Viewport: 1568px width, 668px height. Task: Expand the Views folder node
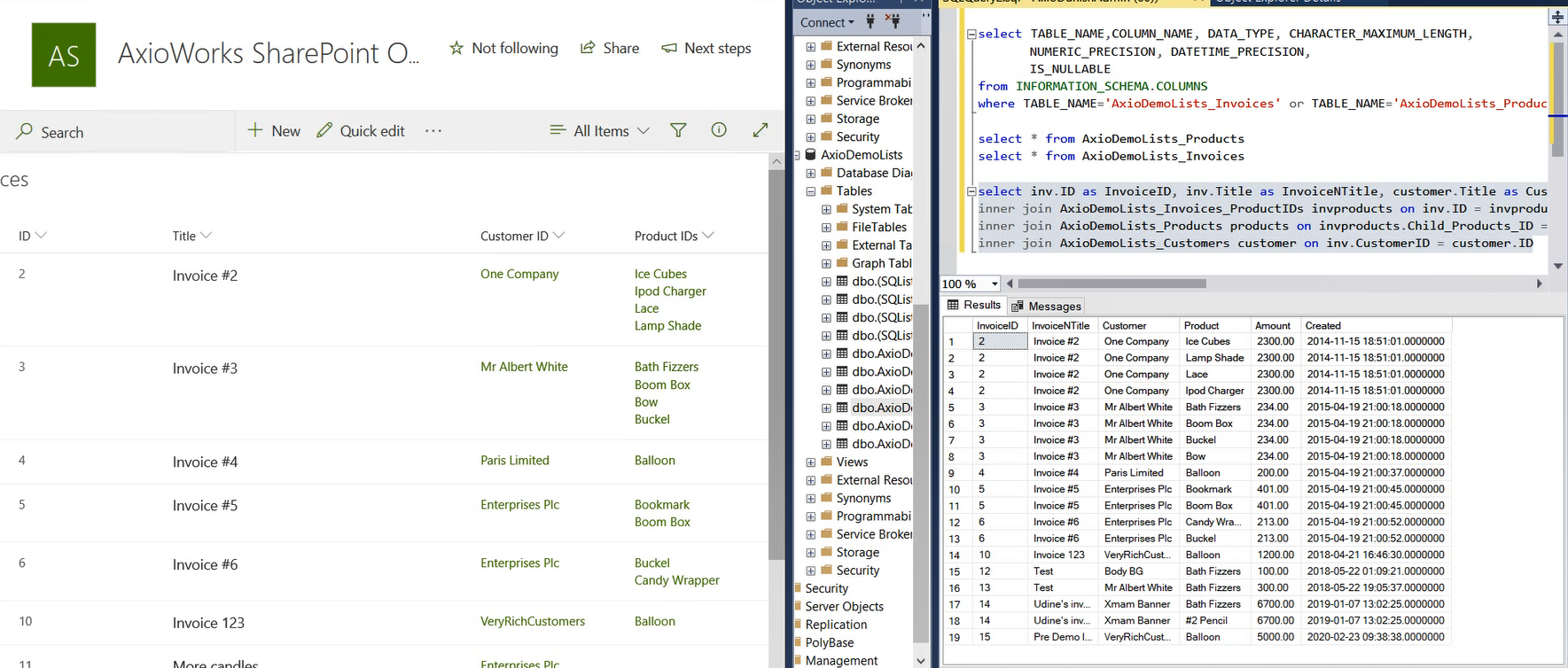[x=811, y=462]
